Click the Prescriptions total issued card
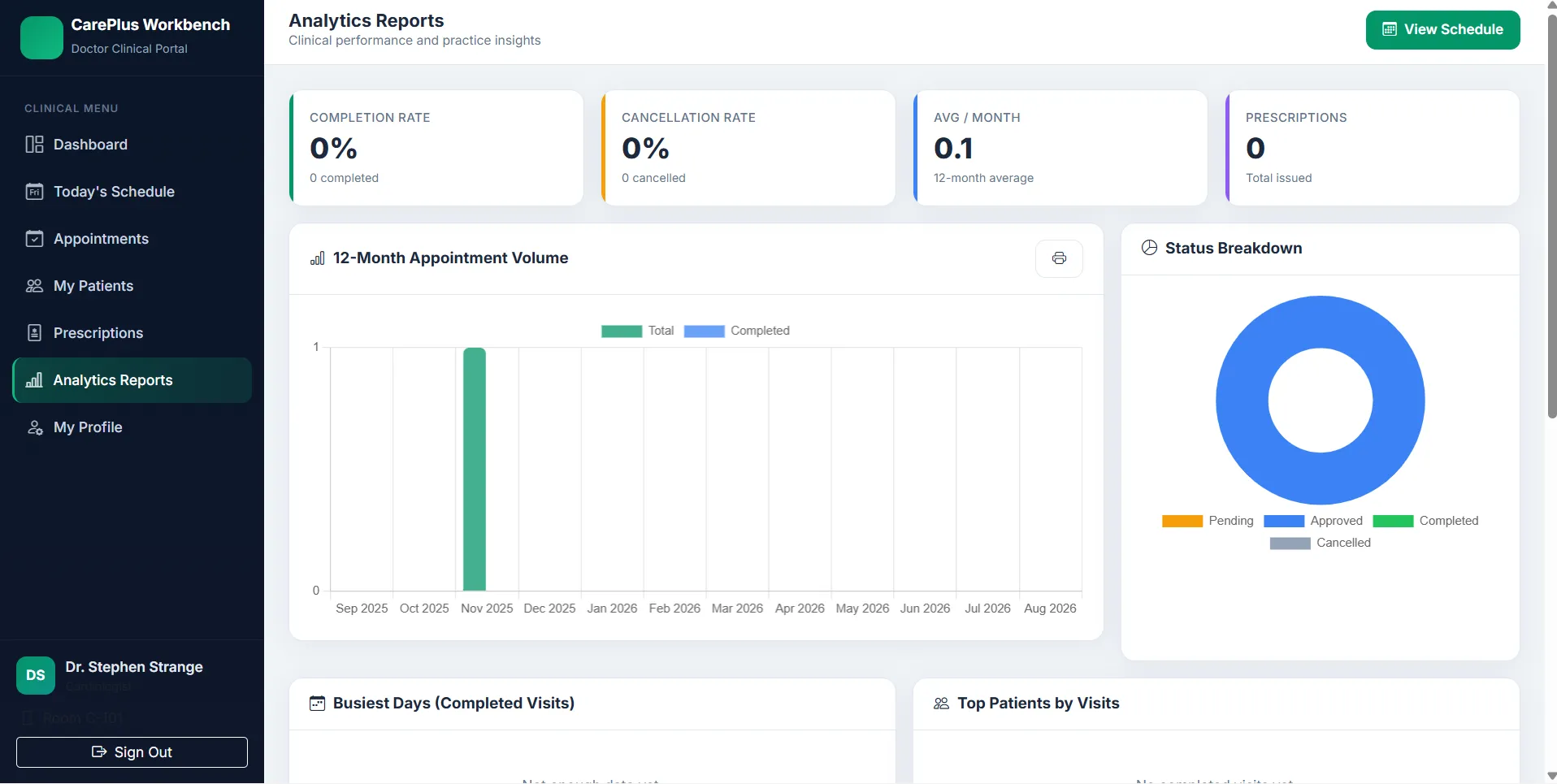The width and height of the screenshot is (1557, 784). point(1373,148)
